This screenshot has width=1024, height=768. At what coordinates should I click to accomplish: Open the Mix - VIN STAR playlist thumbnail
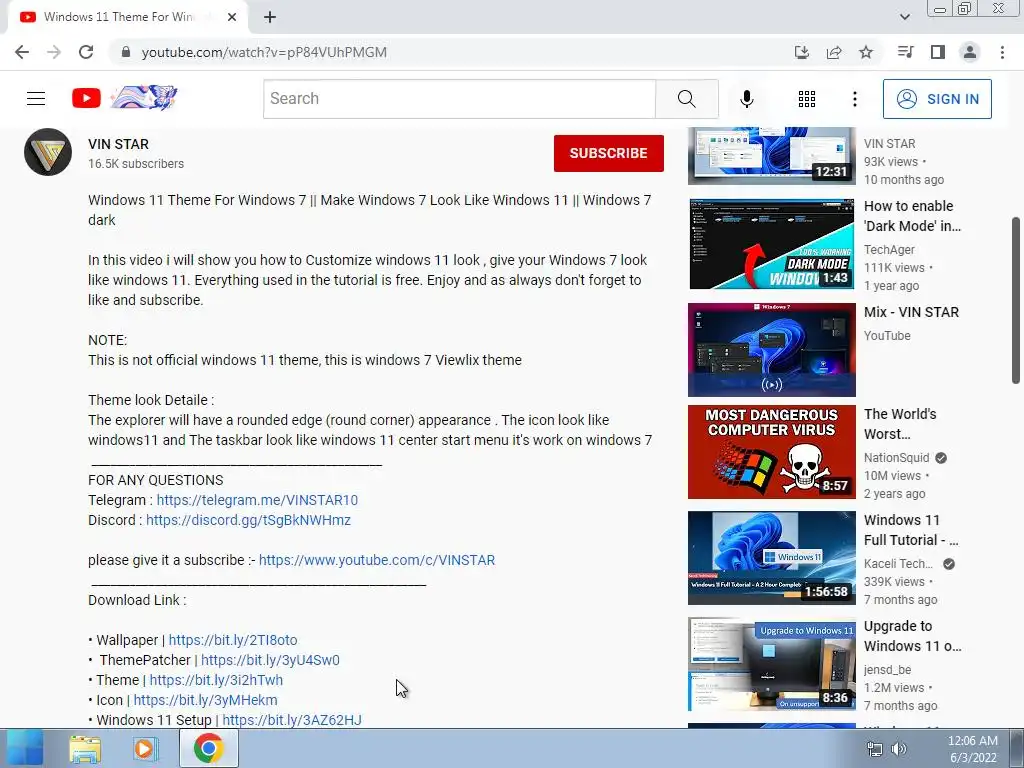[x=771, y=349]
